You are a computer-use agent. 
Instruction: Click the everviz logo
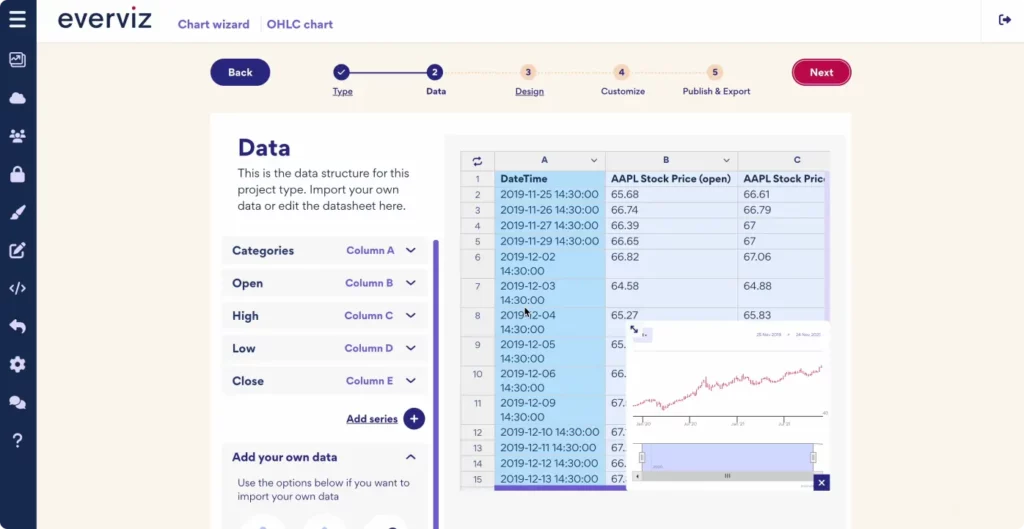[x=104, y=19]
